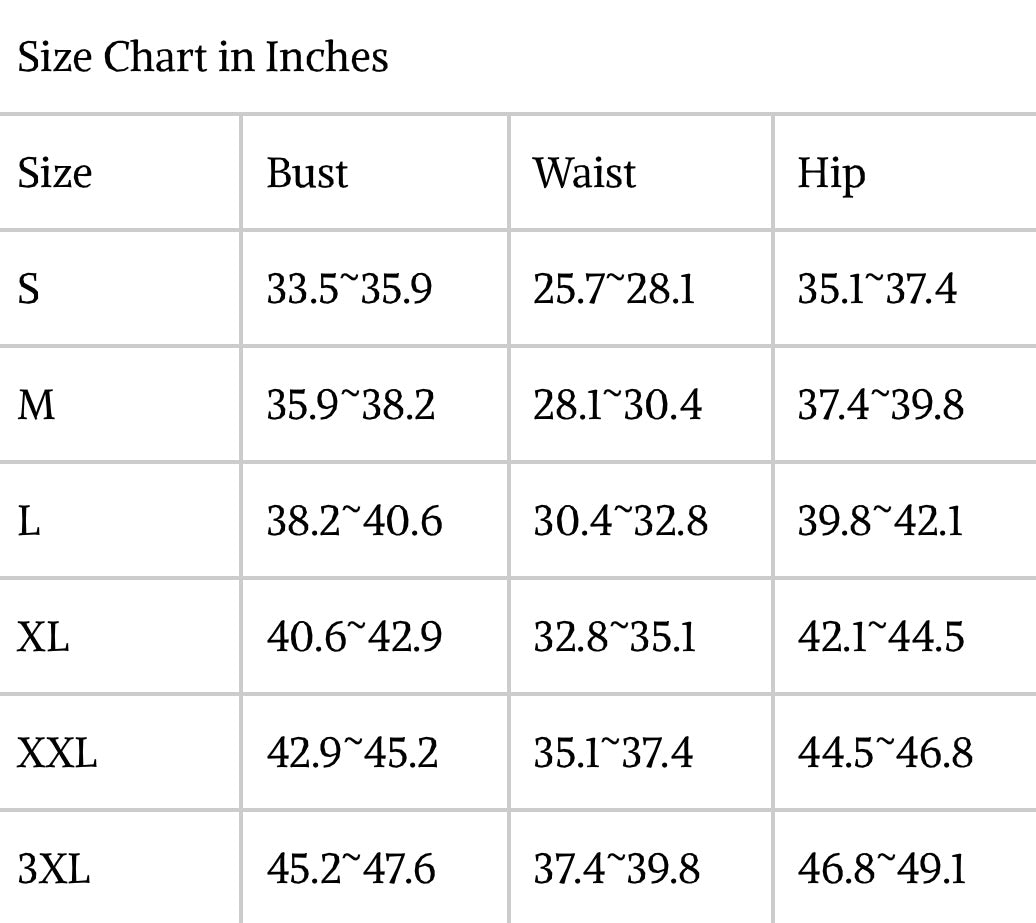The image size is (1036, 923).
Task: Click the Hip column header
Action: [x=830, y=175]
